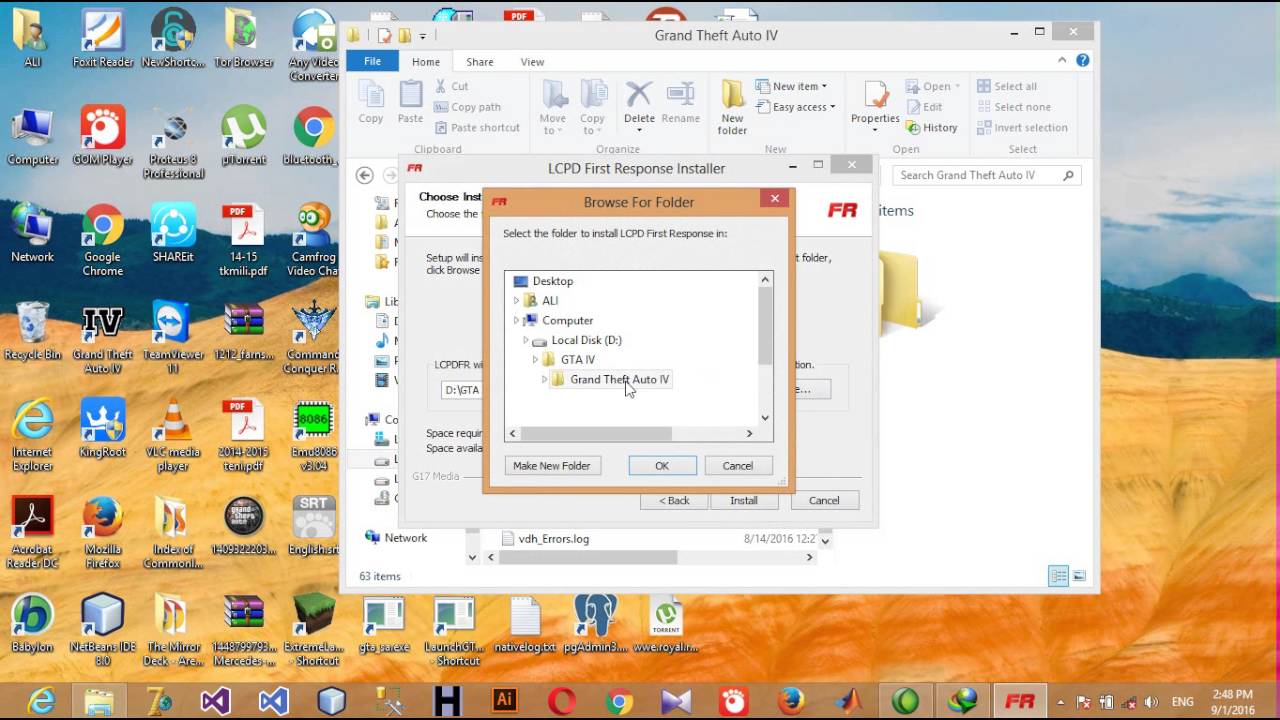Open GOM Player desktop icon
The height and width of the screenshot is (720, 1280).
[103, 137]
